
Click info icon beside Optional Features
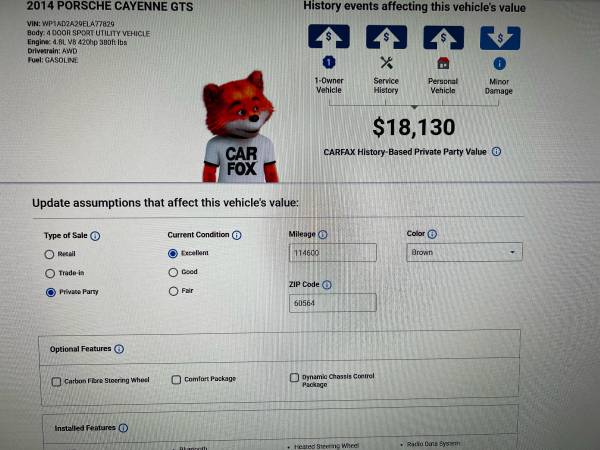tap(119, 349)
